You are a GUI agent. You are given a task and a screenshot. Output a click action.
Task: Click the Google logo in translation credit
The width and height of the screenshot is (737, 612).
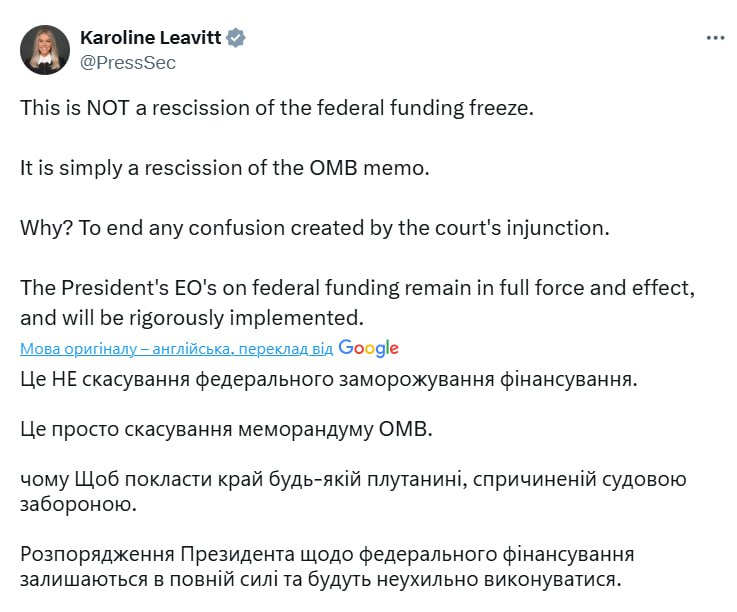[368, 348]
